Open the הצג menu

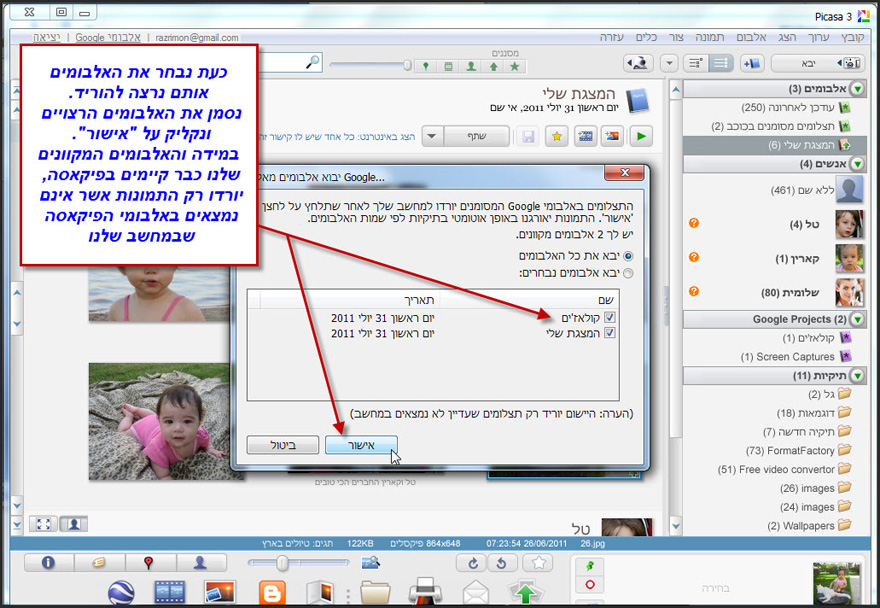787,37
